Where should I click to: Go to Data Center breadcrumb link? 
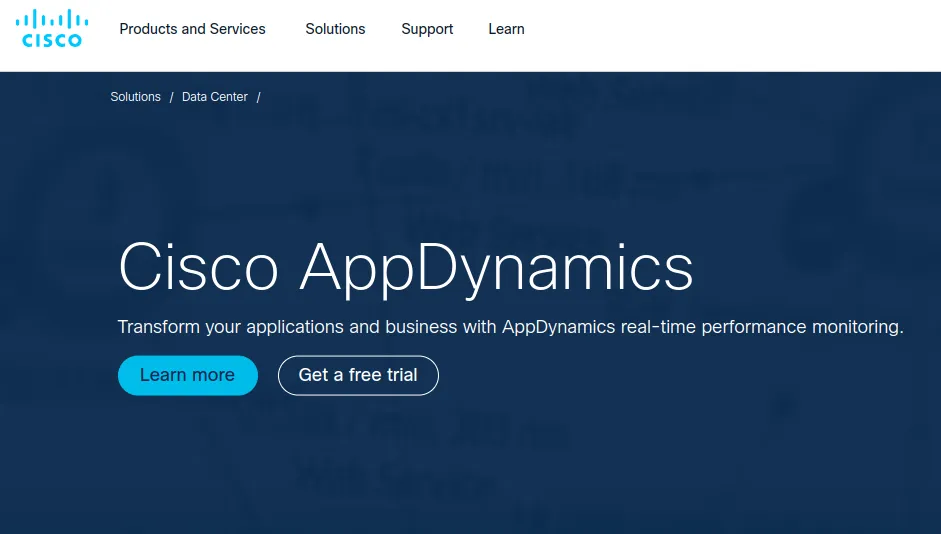coord(215,97)
